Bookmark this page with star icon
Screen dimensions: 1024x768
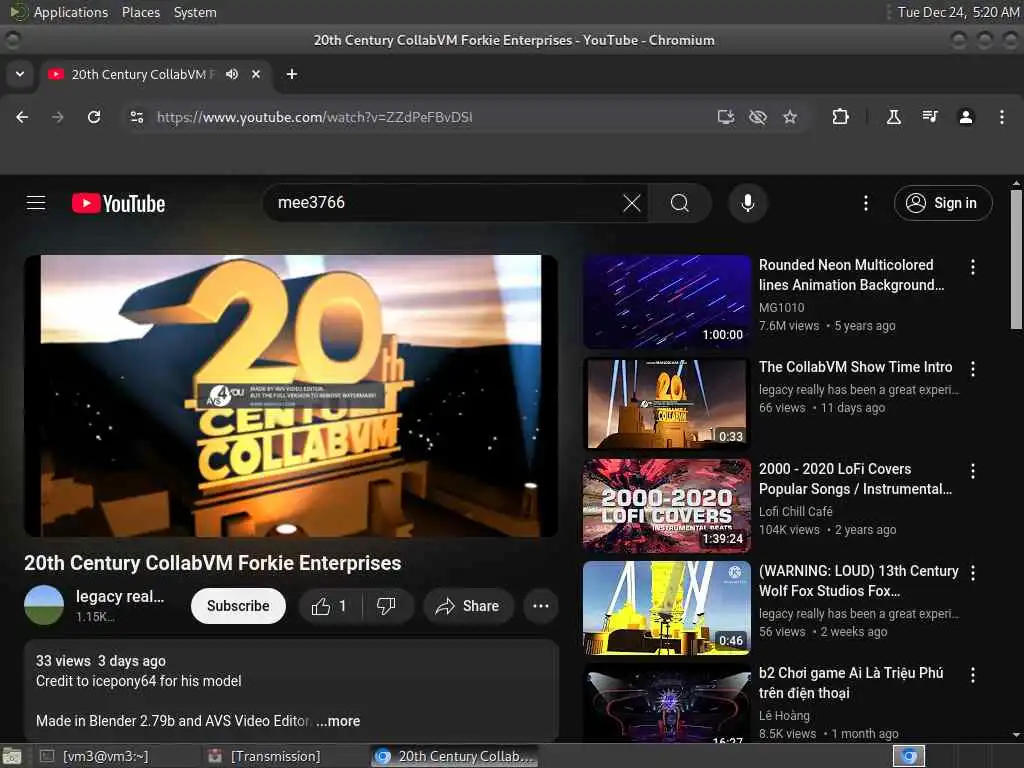tap(790, 117)
